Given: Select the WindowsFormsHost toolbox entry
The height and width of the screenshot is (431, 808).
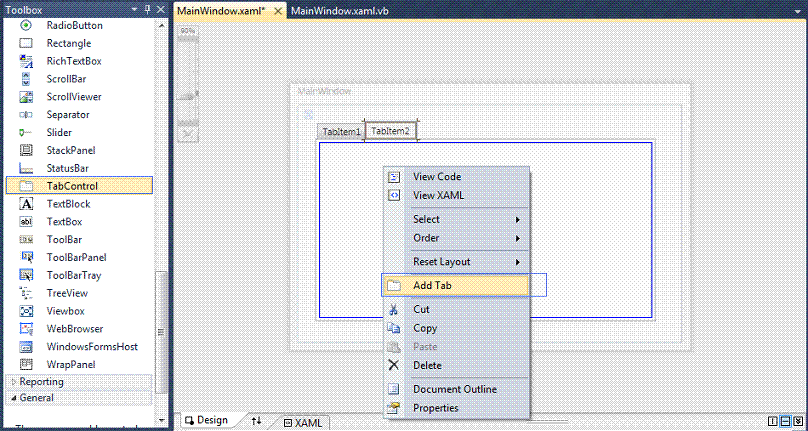Looking at the screenshot, I should coord(79,347).
